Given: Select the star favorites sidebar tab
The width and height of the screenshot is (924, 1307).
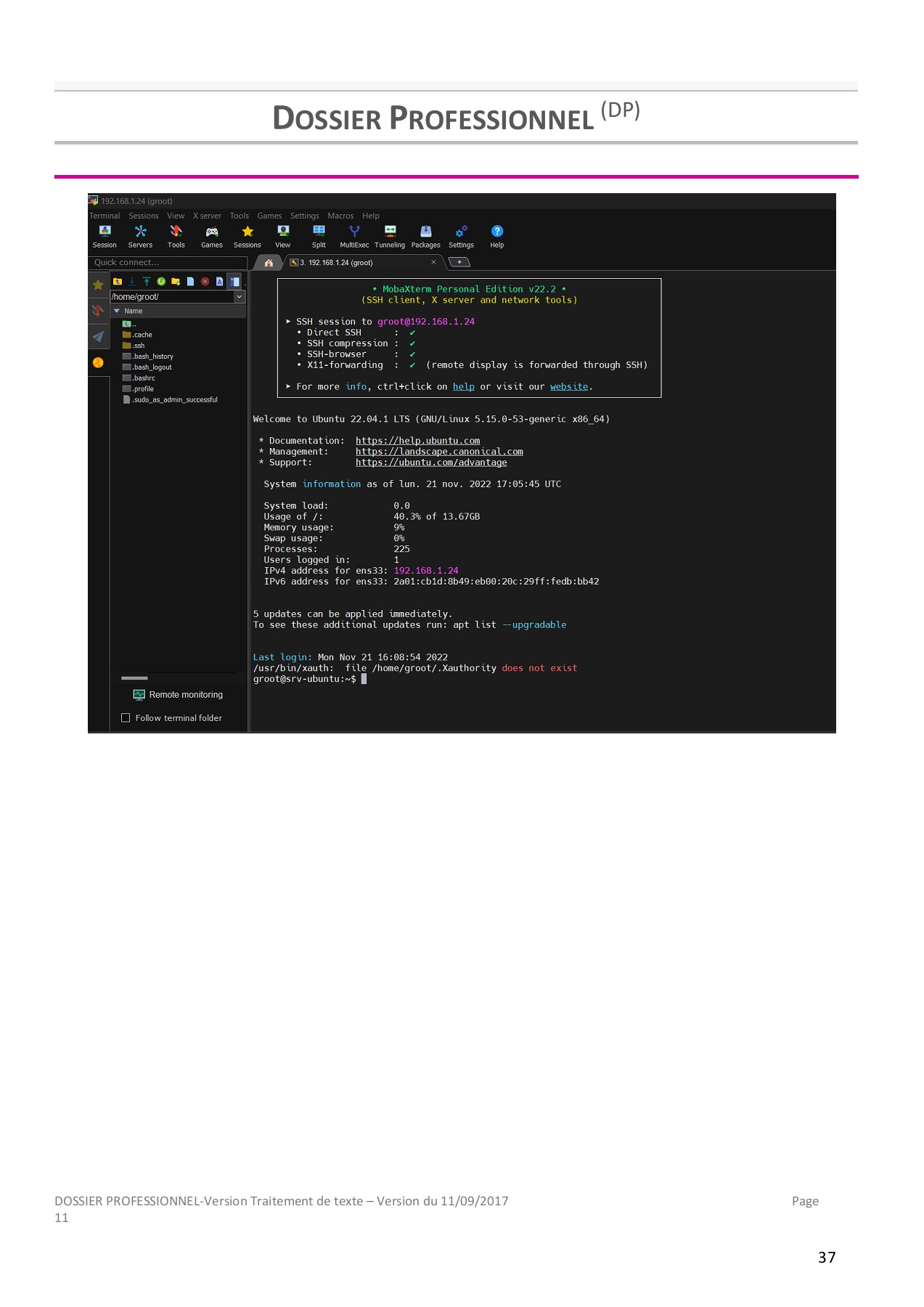Looking at the screenshot, I should click(98, 285).
